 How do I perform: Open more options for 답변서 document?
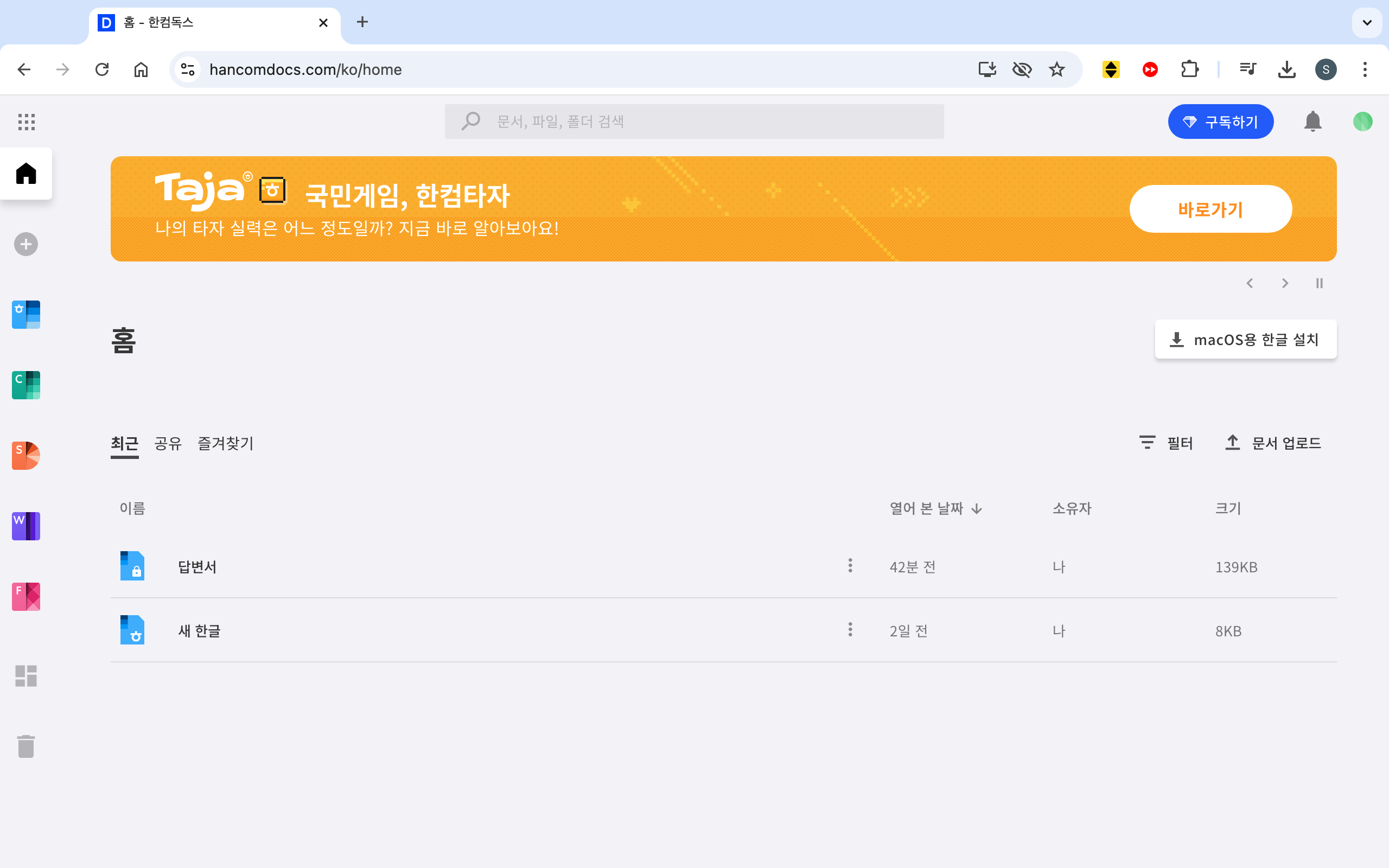[x=850, y=566]
